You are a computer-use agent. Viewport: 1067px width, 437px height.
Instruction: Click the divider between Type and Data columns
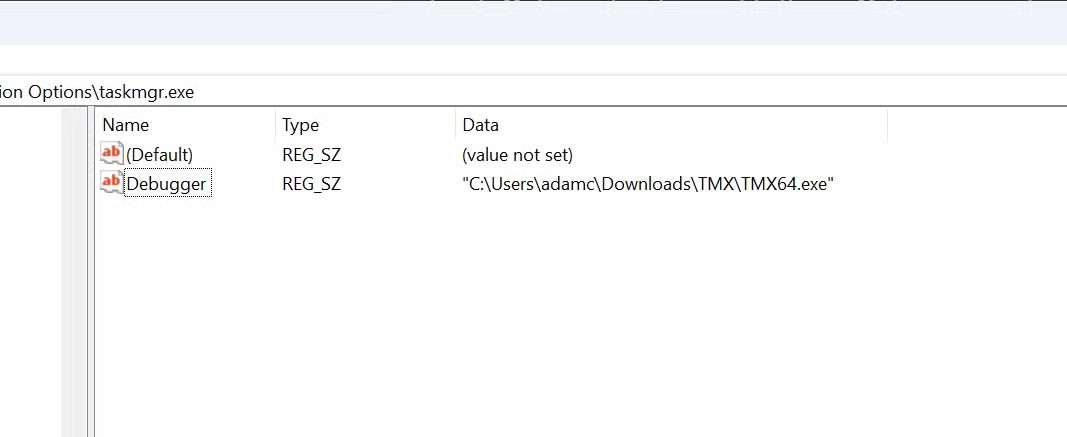tap(456, 125)
